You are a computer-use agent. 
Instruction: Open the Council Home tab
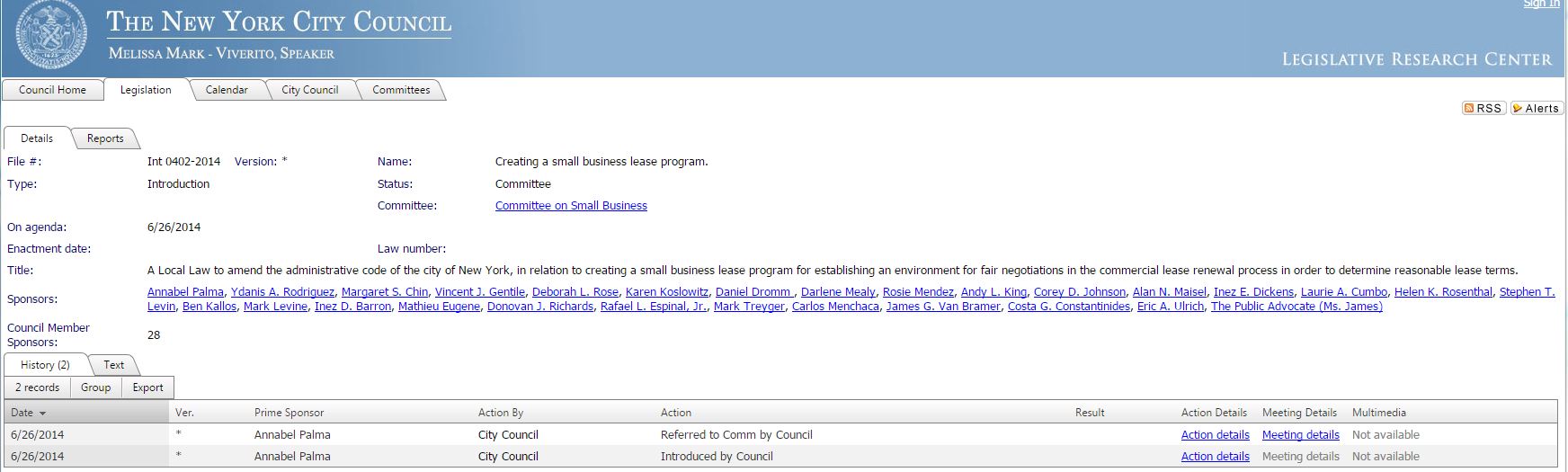[x=52, y=90]
